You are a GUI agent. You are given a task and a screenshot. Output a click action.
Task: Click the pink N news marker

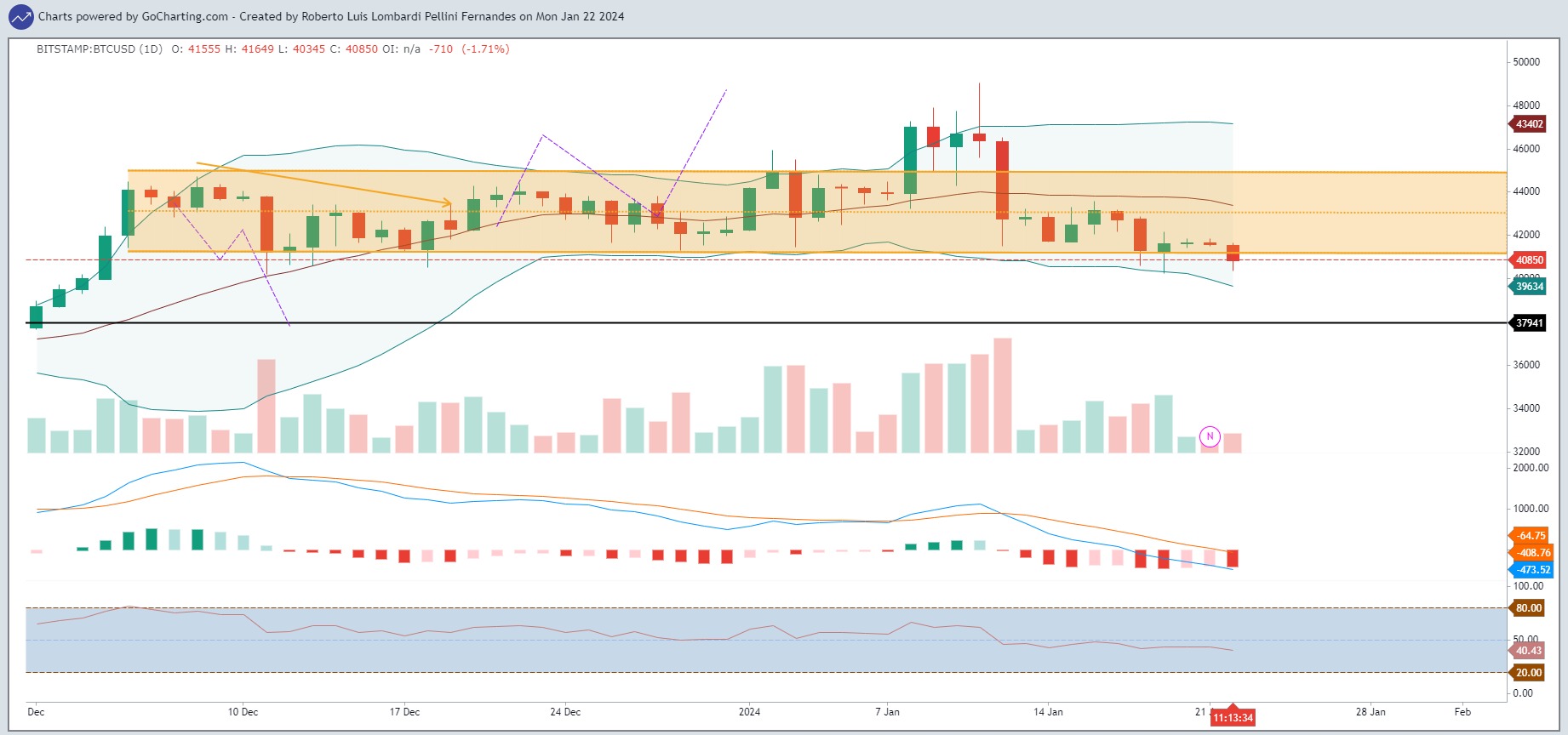click(x=1210, y=436)
